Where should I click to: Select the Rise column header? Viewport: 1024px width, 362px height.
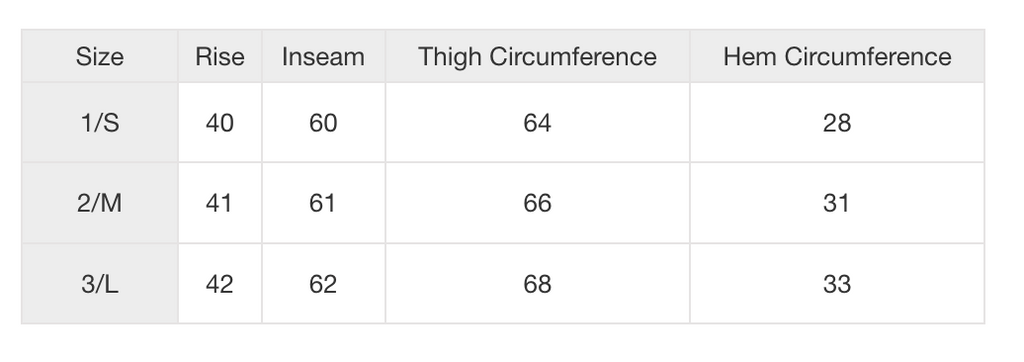click(x=220, y=57)
